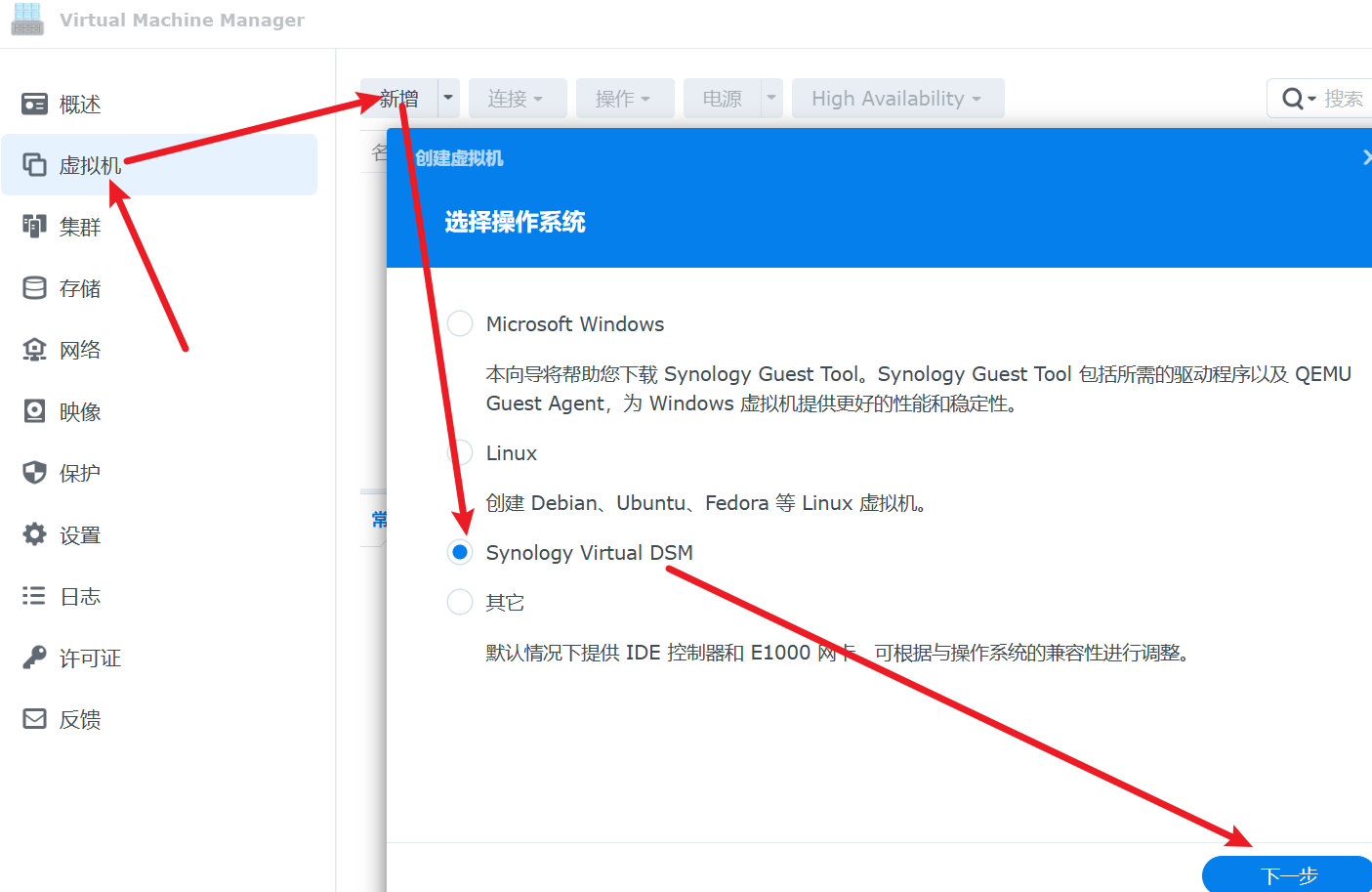Click the 电源 button

coord(723,98)
